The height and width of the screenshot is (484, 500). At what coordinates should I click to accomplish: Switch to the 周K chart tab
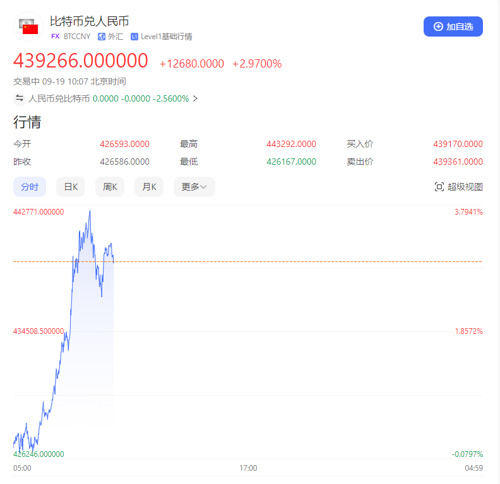[110, 187]
